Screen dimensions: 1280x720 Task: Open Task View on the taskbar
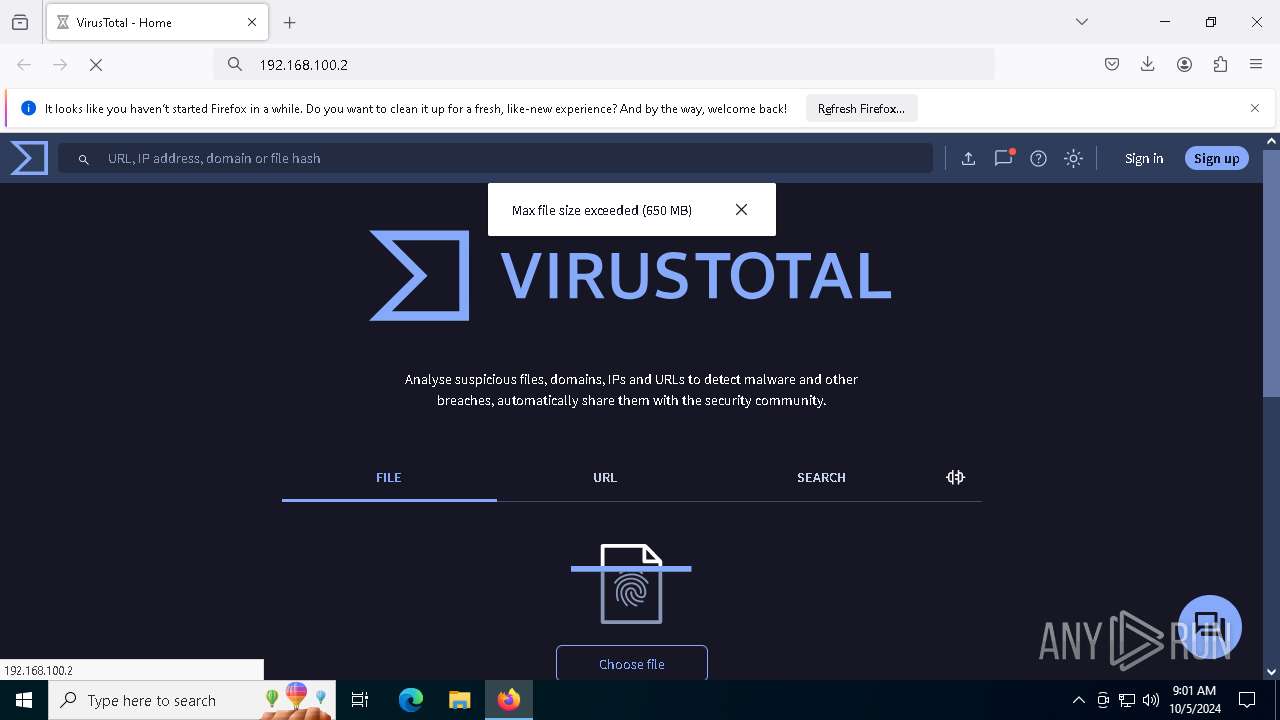click(x=360, y=700)
